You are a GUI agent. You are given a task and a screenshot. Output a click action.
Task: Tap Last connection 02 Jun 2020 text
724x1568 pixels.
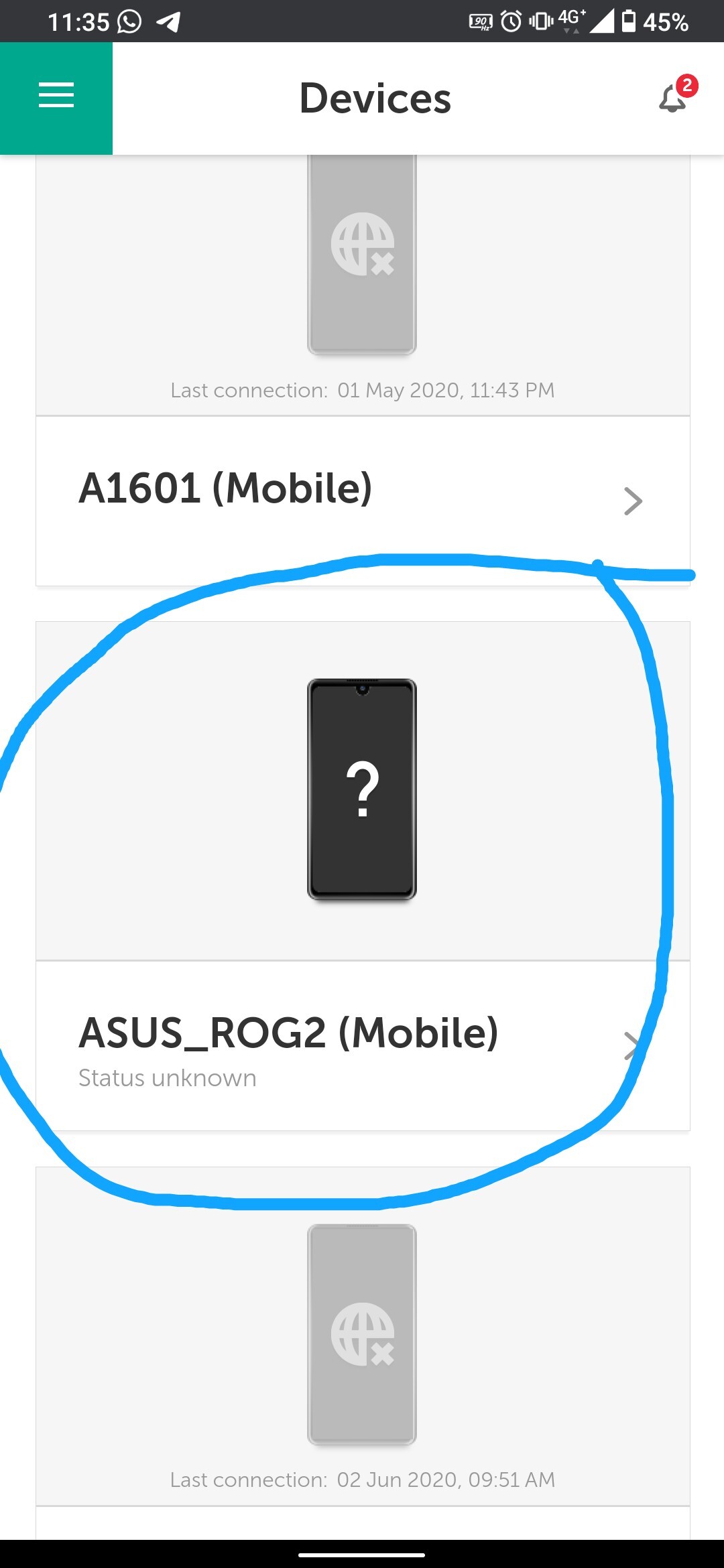(x=363, y=1480)
